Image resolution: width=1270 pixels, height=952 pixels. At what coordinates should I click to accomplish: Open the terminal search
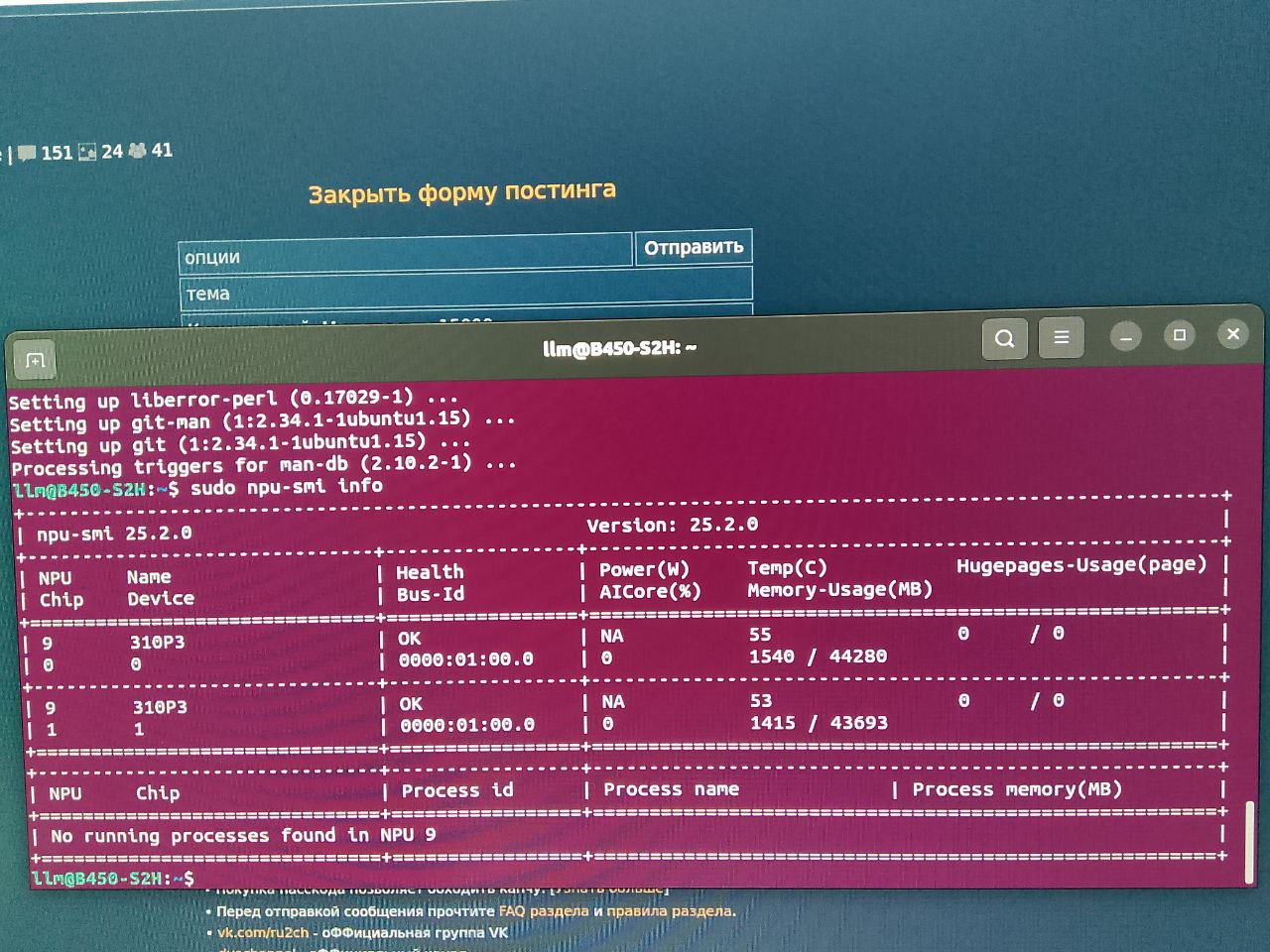(x=1004, y=338)
